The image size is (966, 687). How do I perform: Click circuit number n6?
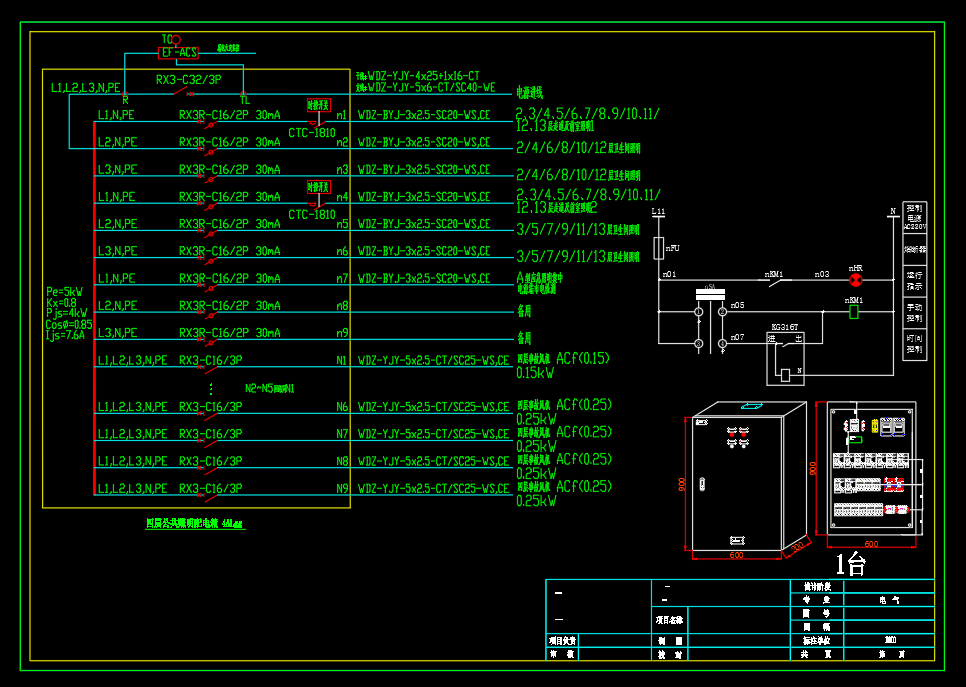tap(342, 251)
